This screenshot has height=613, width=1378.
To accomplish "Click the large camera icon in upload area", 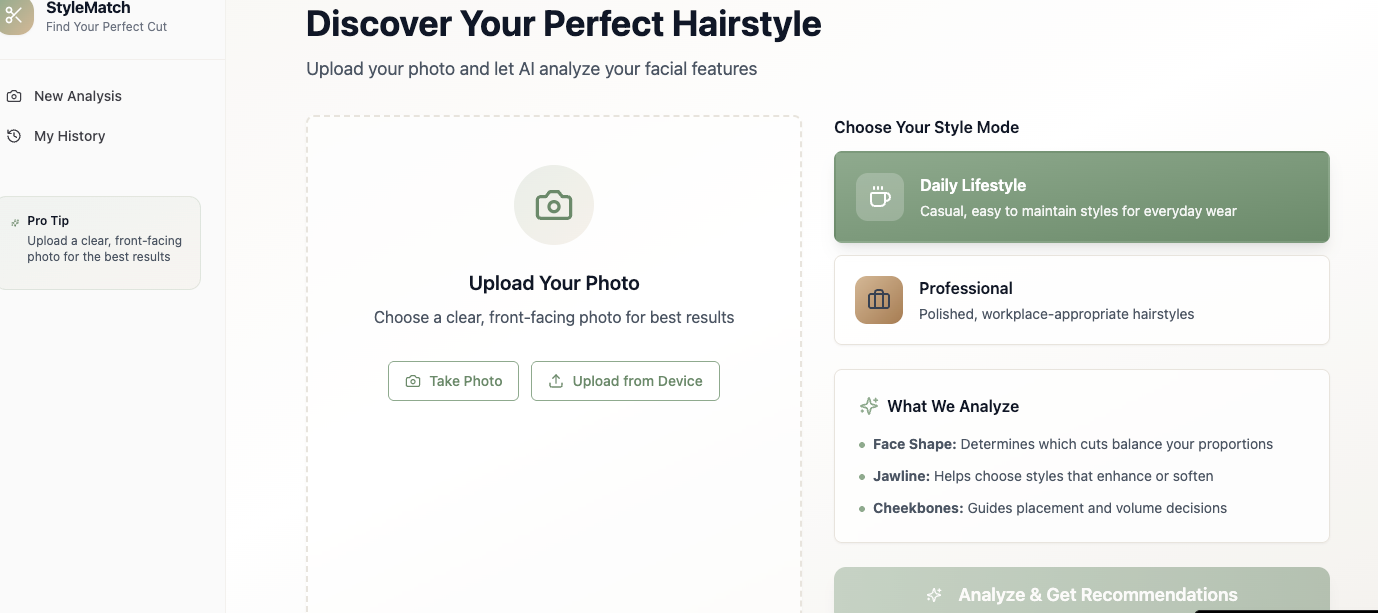I will (x=554, y=205).
